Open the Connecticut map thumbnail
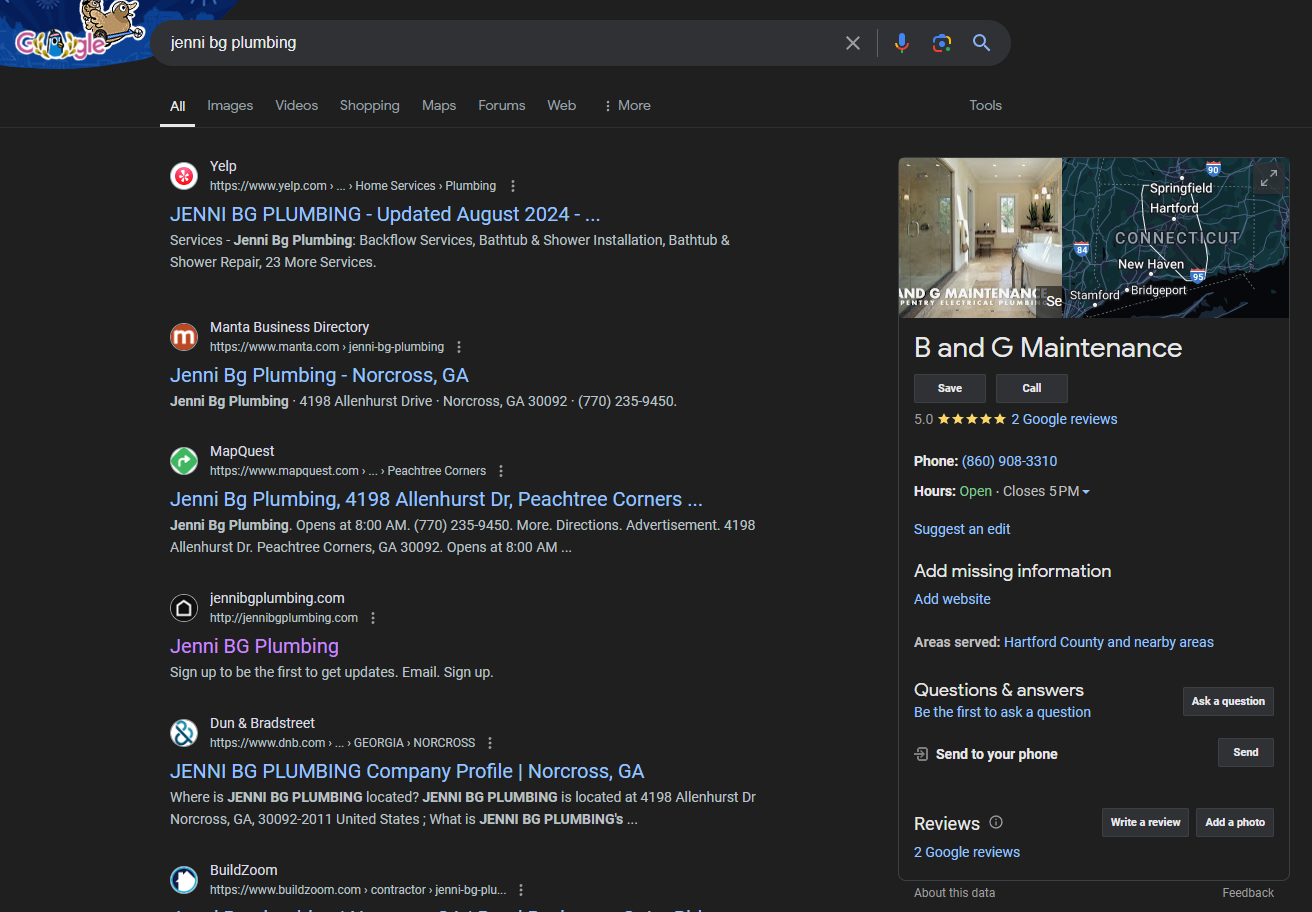The width and height of the screenshot is (1312, 912). click(1176, 238)
